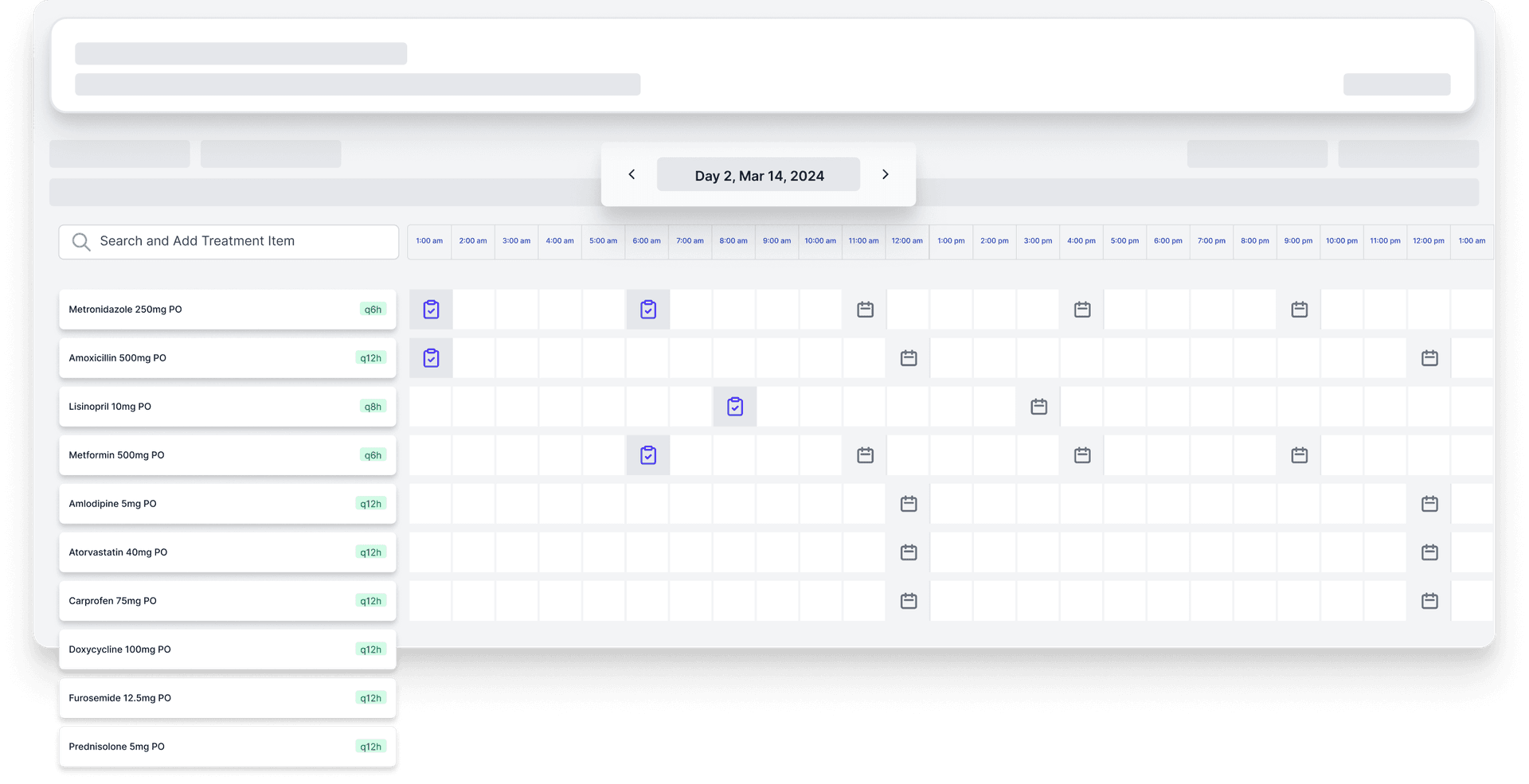Click the Search and Add Treatment Item field

[229, 241]
